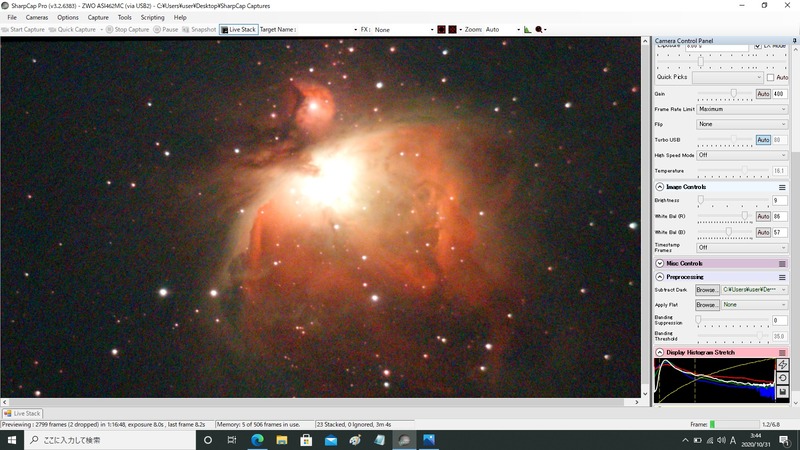Collapse the Image Controls section
Viewport: 800px width, 450px height.
click(x=659, y=187)
